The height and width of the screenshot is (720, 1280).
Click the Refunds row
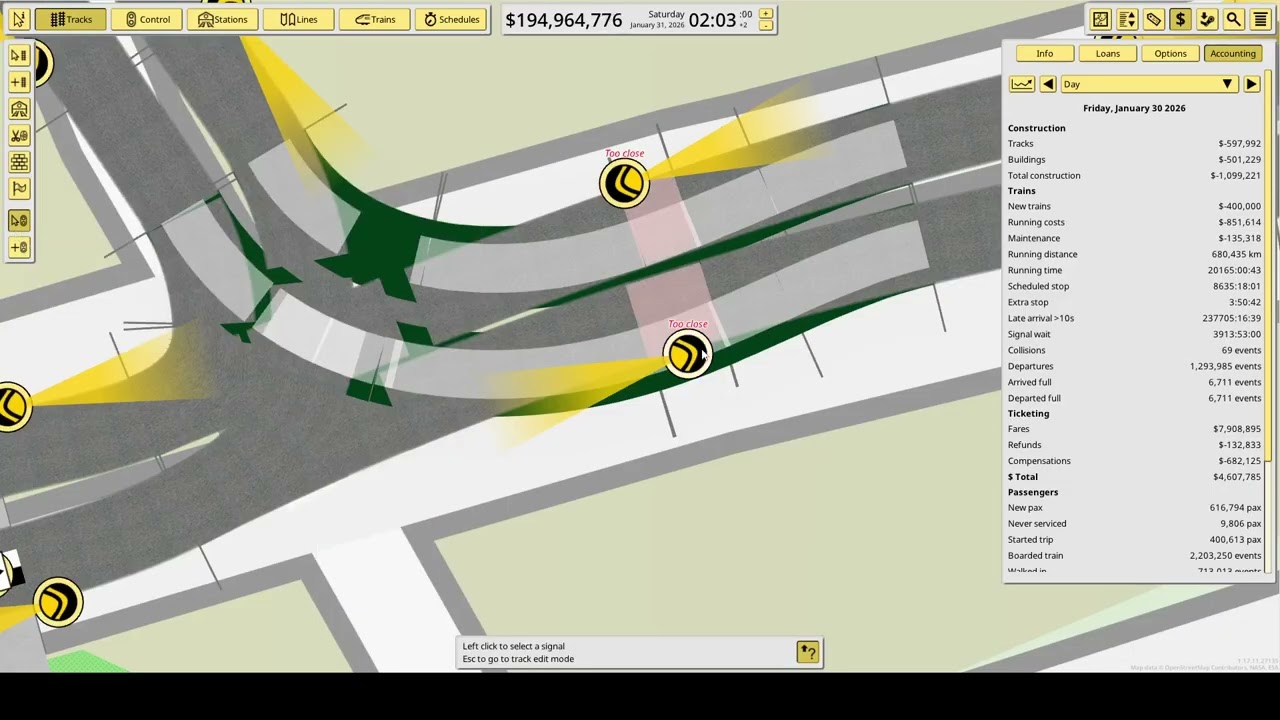[x=1134, y=445]
